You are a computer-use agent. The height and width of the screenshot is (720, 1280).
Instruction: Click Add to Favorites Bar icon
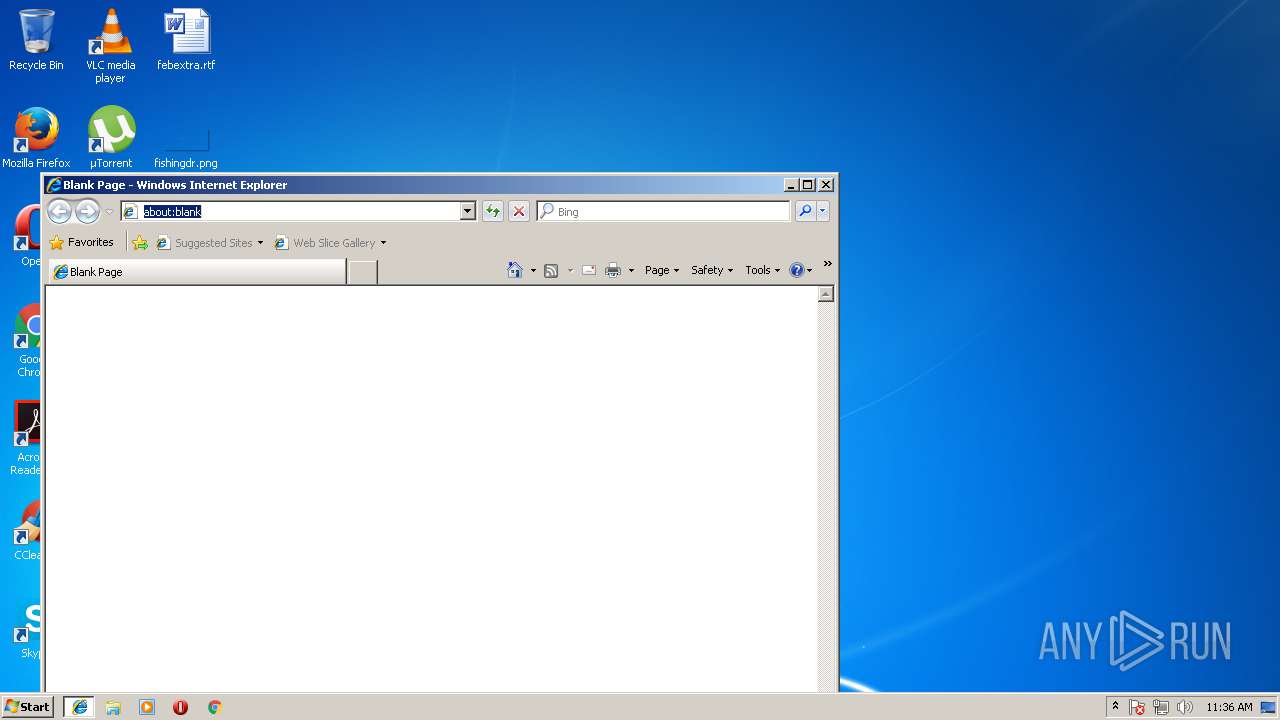pos(140,242)
